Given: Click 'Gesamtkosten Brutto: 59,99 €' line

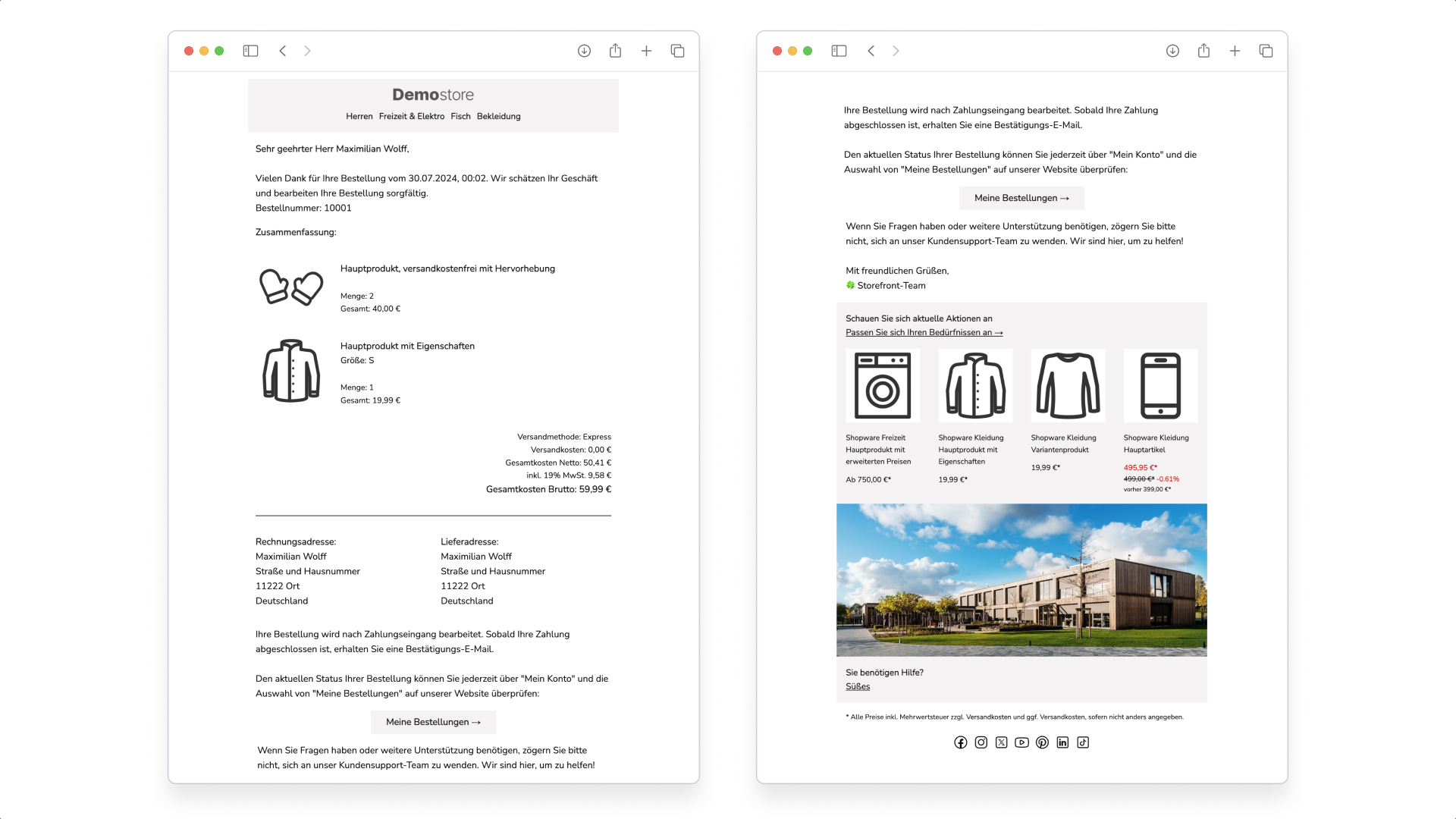Looking at the screenshot, I should pyautogui.click(x=548, y=489).
